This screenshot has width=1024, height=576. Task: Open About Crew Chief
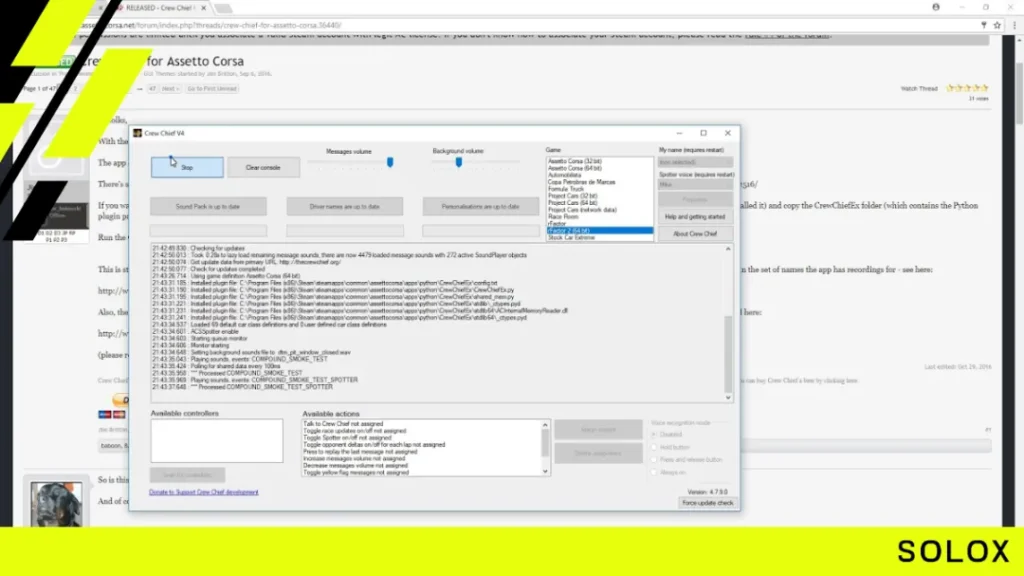click(x=695, y=233)
